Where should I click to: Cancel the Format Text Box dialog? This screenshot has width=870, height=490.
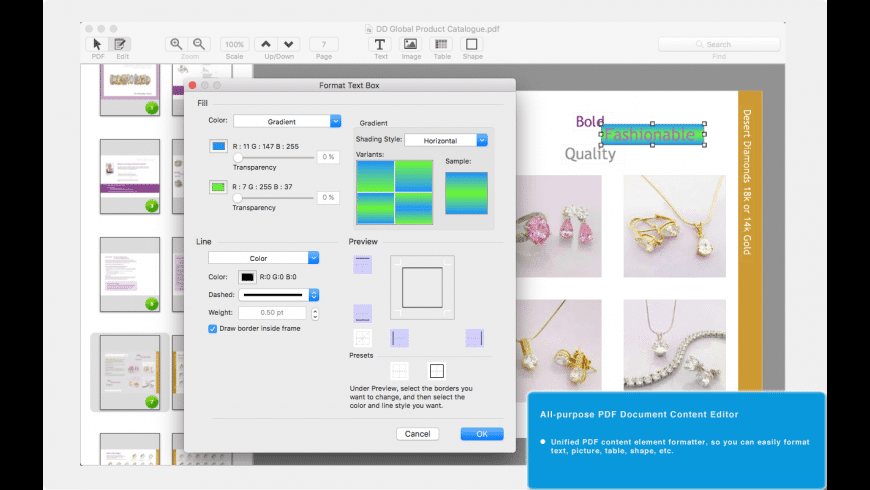[417, 434]
